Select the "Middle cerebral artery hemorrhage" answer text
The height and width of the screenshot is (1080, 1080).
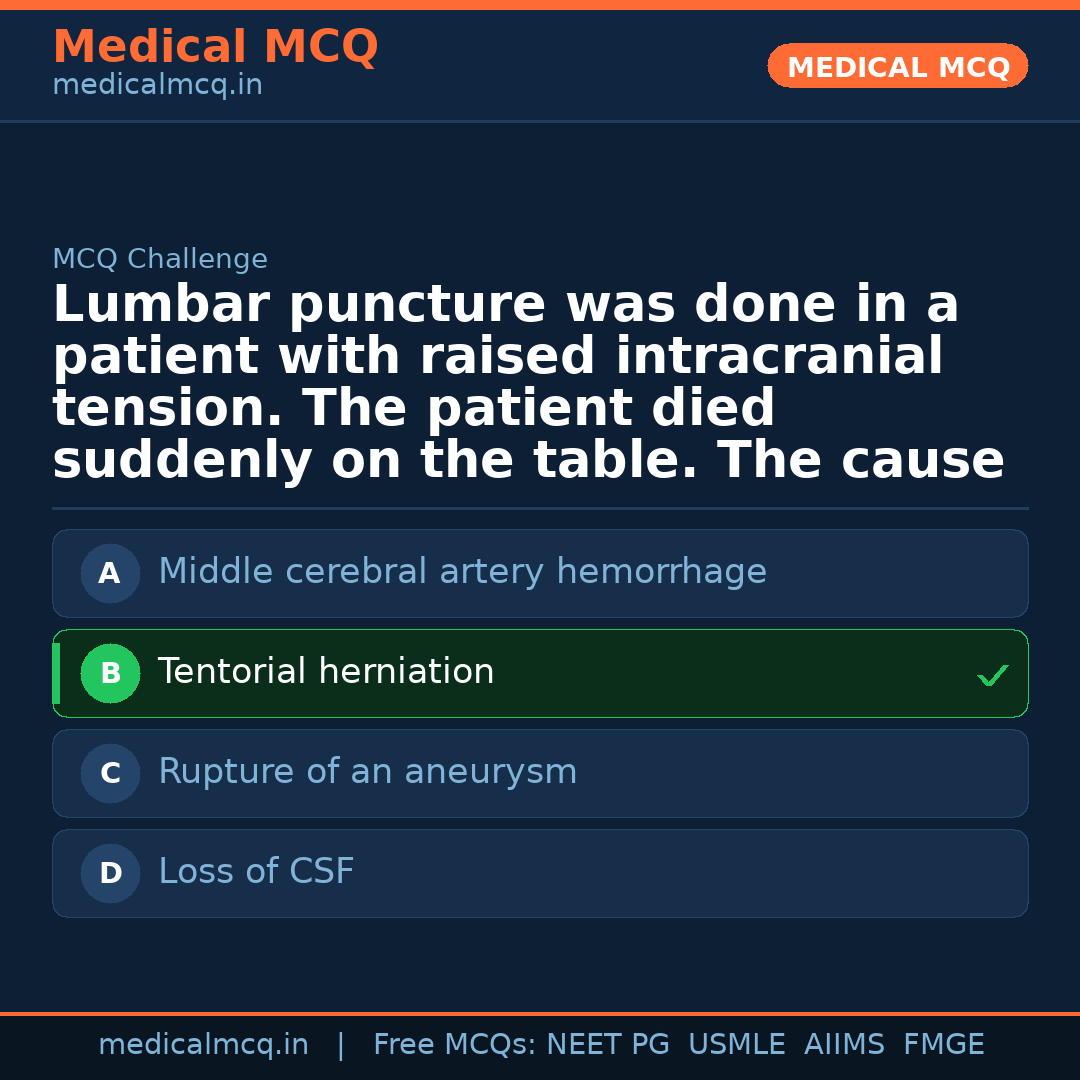pyautogui.click(x=462, y=572)
